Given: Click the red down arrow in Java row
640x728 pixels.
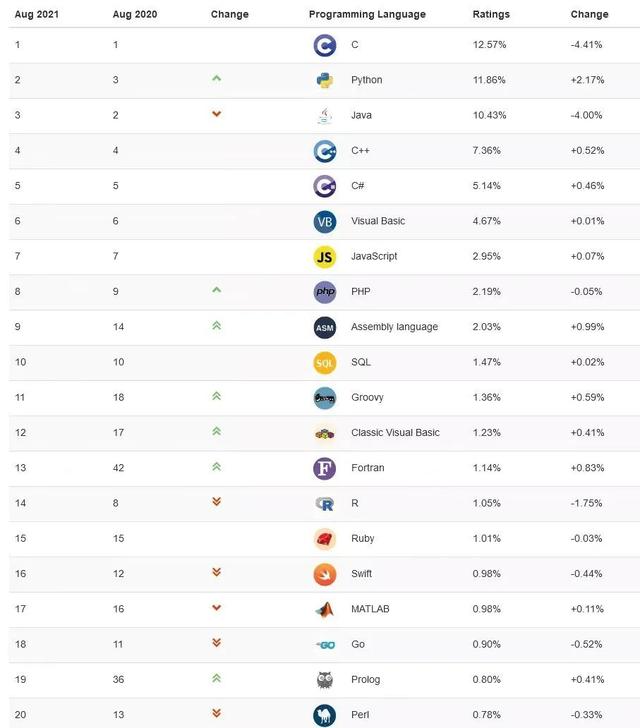Looking at the screenshot, I should (216, 114).
